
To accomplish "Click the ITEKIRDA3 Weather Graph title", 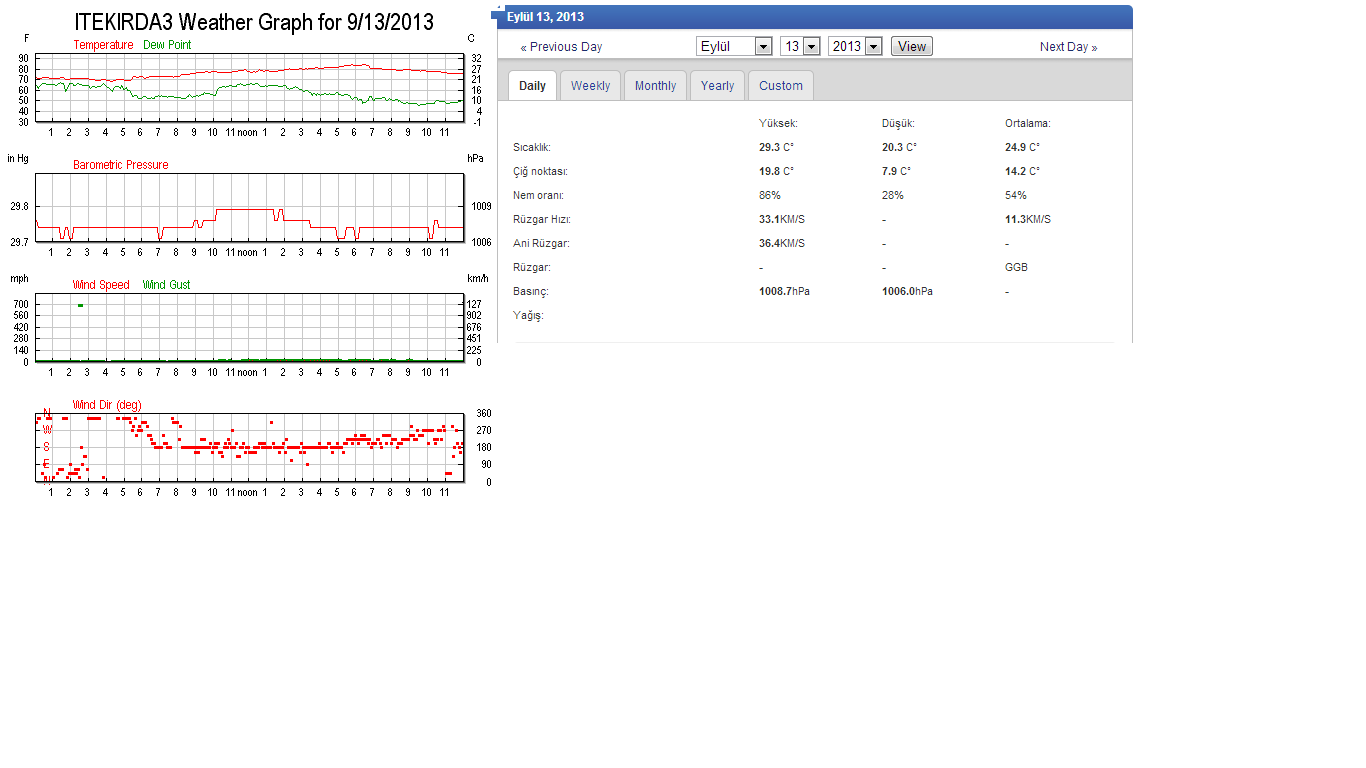I will point(254,22).
